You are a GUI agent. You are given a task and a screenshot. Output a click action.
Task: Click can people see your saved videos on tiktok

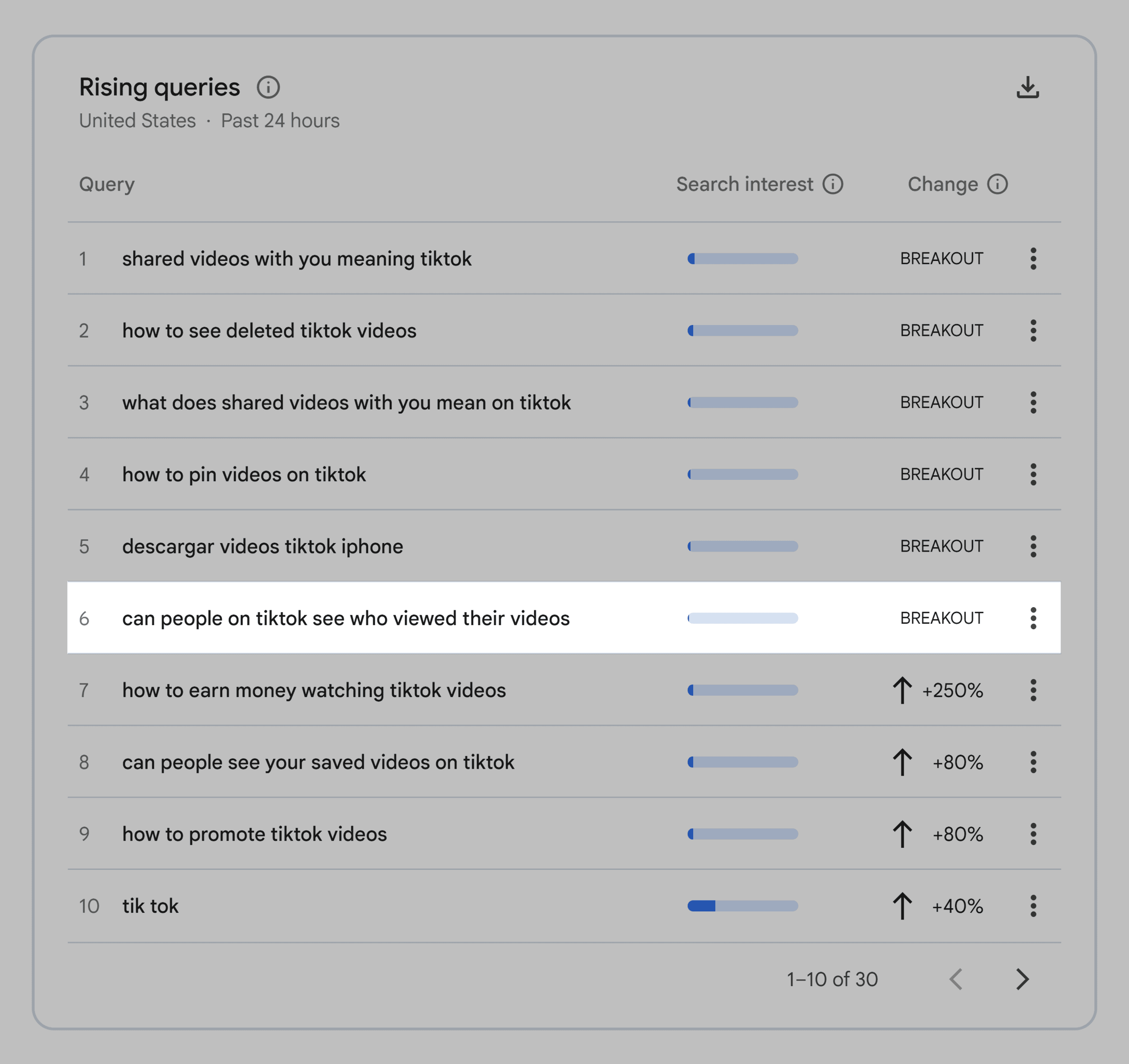click(318, 762)
